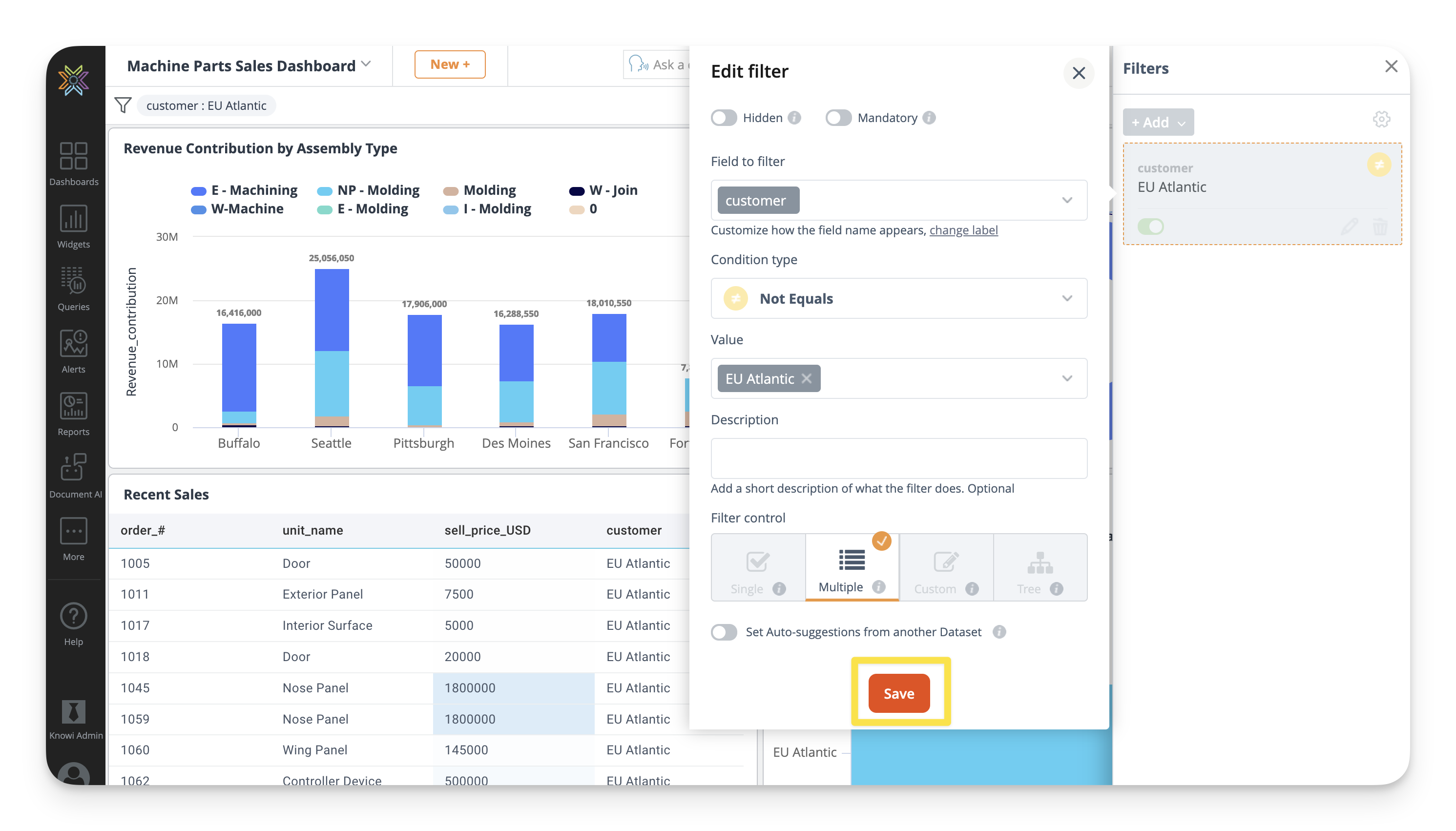
Task: Open the Alerts sidebar icon
Action: (x=74, y=344)
